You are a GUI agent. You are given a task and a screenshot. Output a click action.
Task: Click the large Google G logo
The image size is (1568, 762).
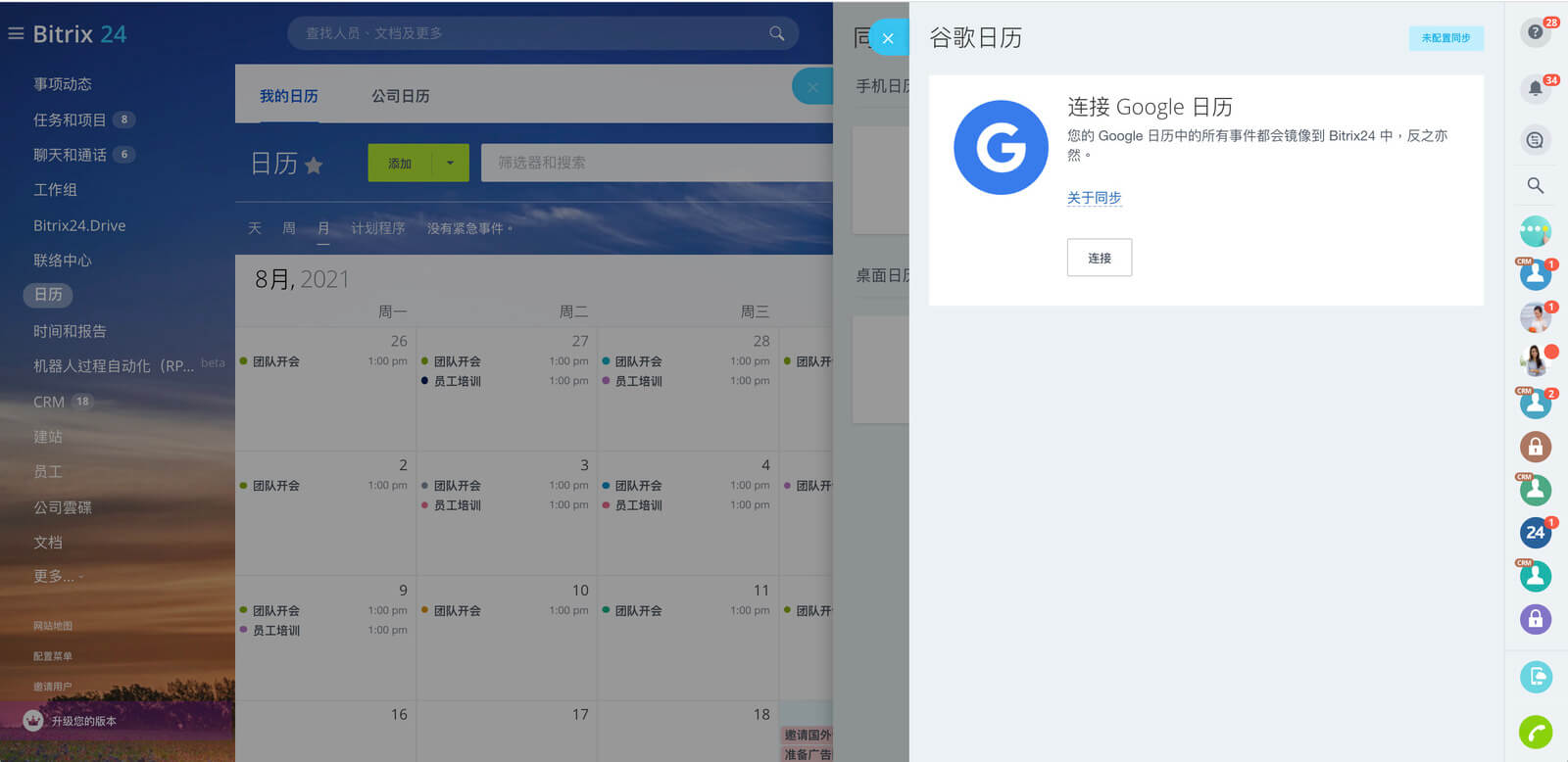[1001, 147]
